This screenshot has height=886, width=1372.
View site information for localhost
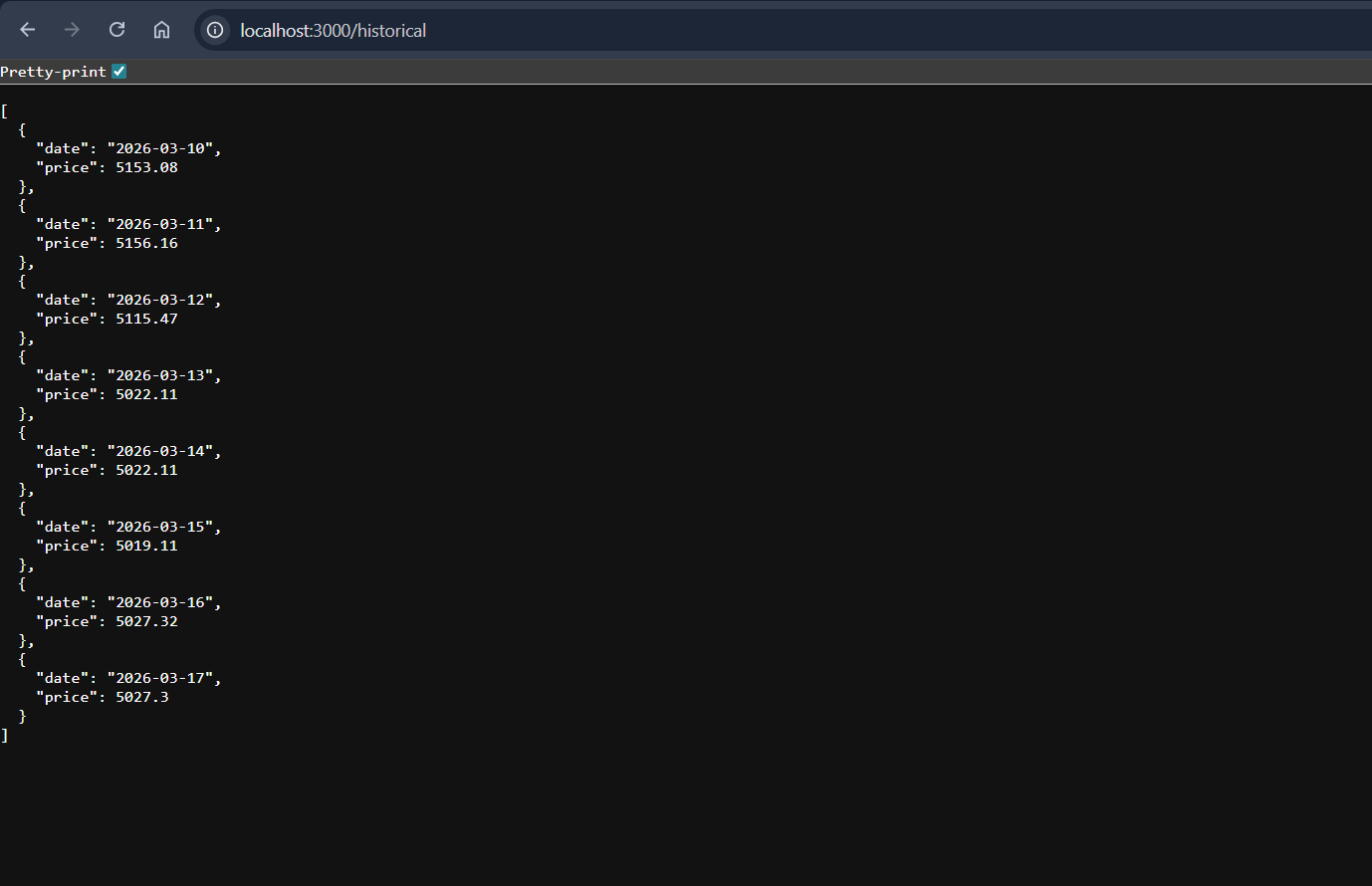coord(215,30)
